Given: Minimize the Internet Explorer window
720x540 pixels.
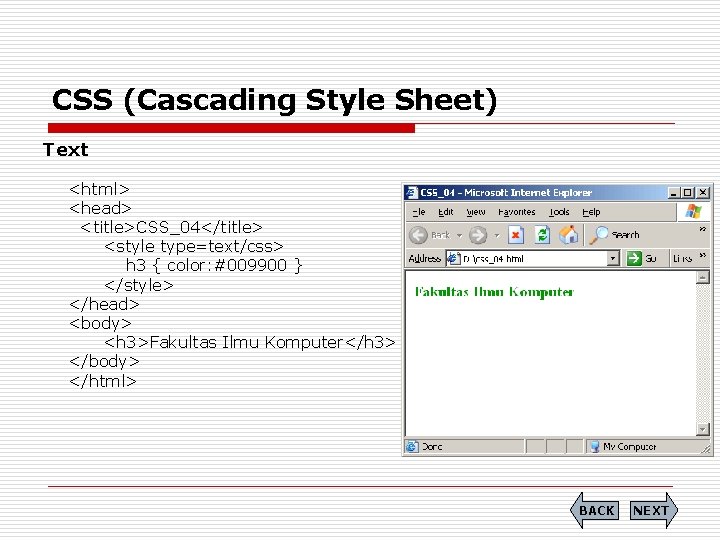Looking at the screenshot, I should click(x=673, y=193).
